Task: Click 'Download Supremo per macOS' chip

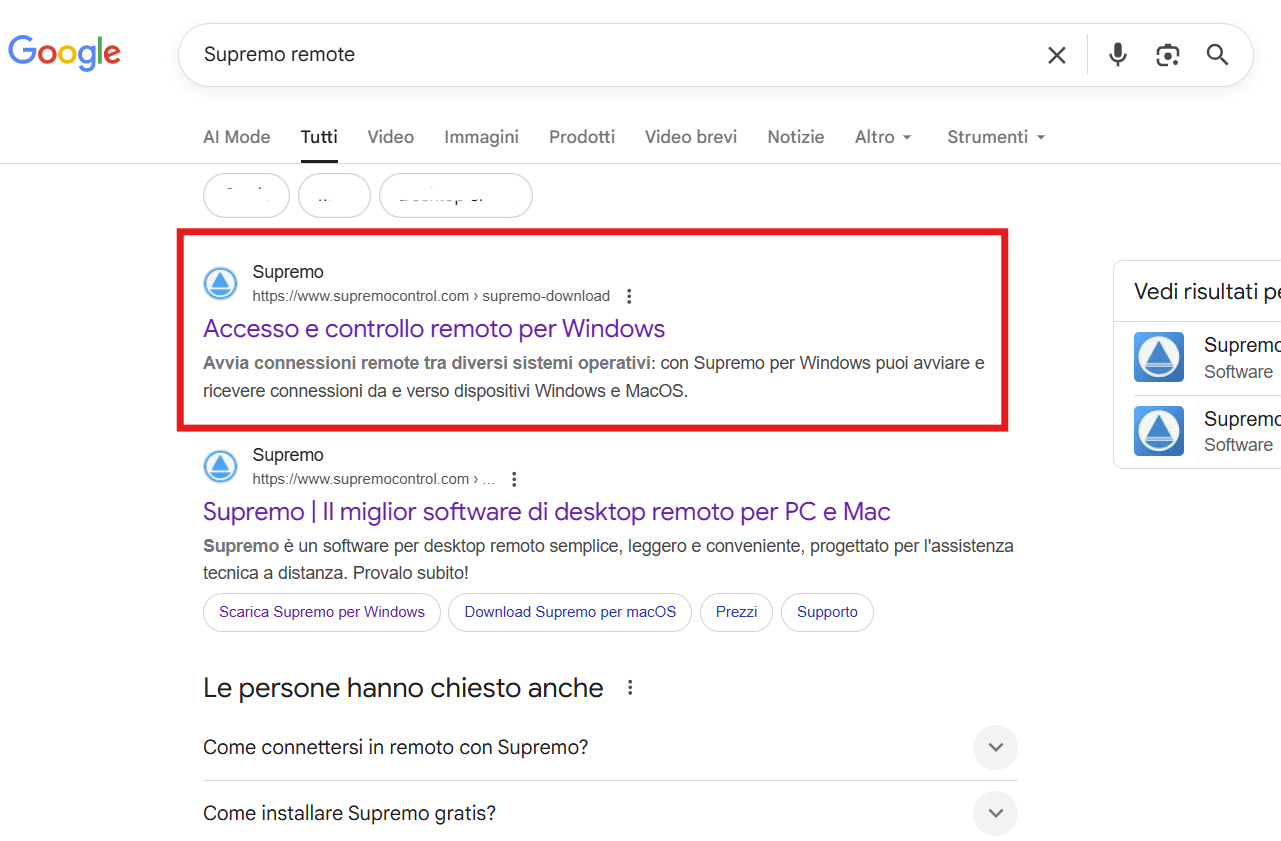Action: click(570, 612)
